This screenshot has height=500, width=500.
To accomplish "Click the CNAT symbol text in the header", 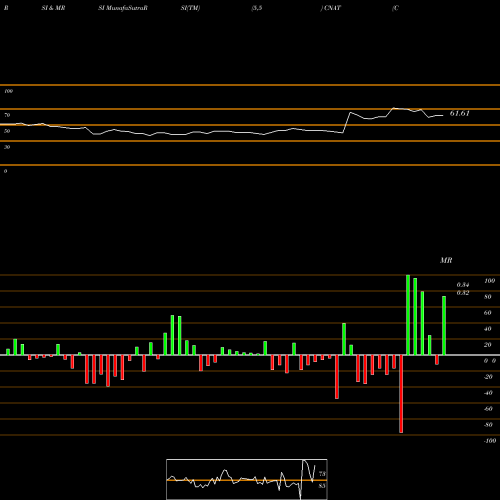I will pyautogui.click(x=332, y=8).
